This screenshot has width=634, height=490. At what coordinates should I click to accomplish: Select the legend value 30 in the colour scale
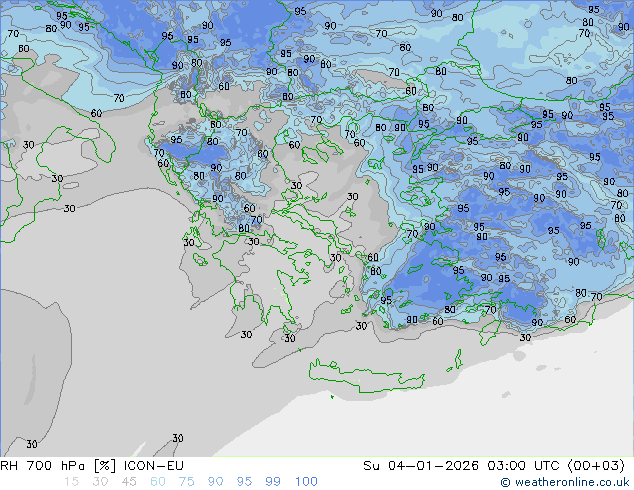tap(100, 482)
